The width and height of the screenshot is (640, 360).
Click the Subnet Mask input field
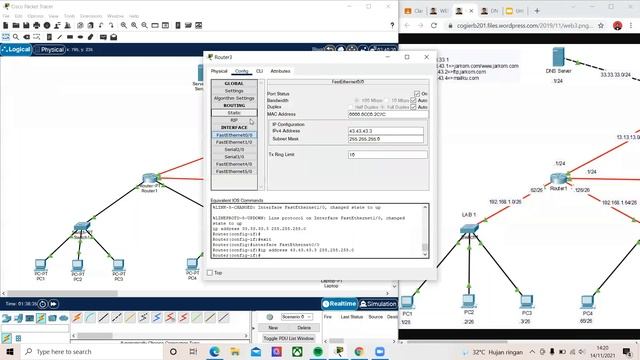pos(386,139)
